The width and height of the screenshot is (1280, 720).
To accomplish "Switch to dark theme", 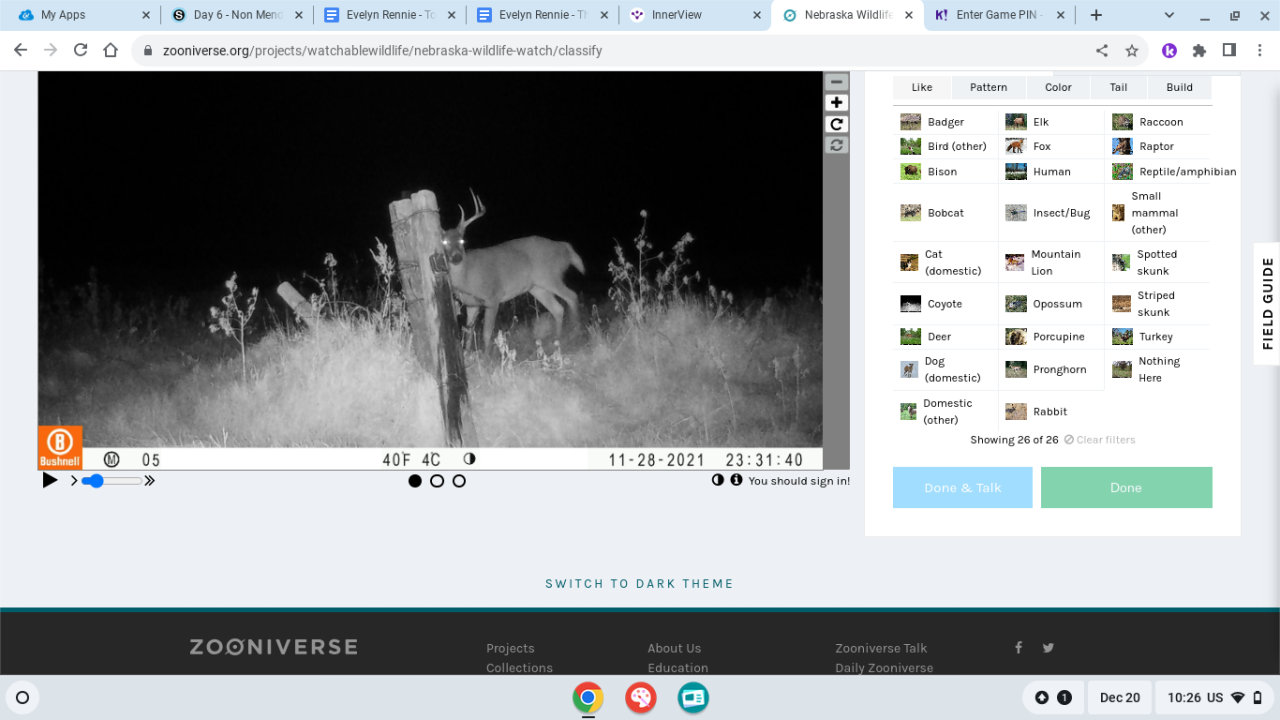I will click(640, 584).
